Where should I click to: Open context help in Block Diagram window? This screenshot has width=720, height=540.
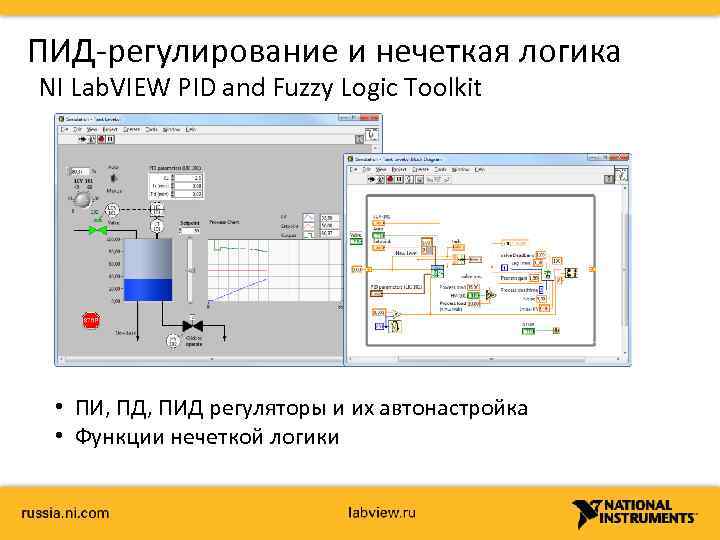pyautogui.click(x=608, y=179)
